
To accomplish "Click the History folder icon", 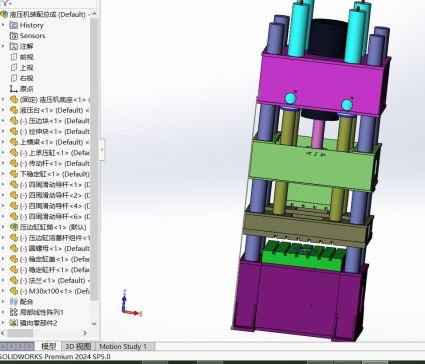I will 14,25.
